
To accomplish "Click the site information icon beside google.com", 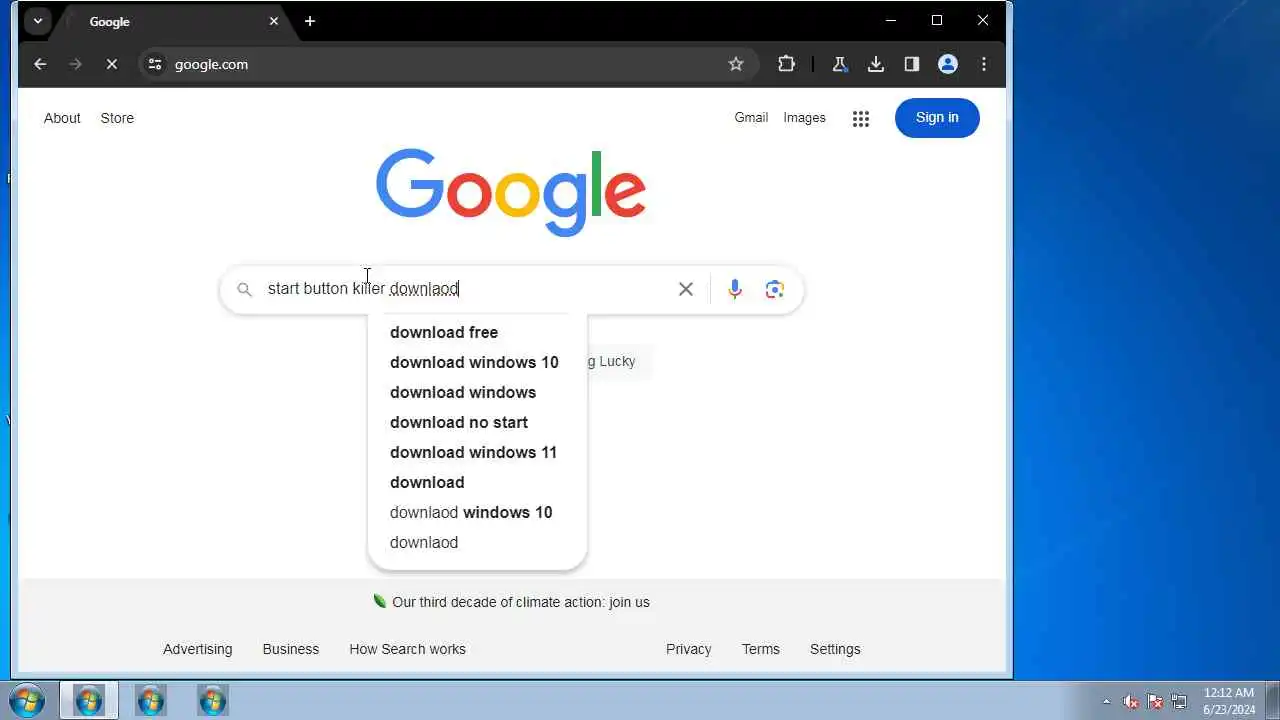I will click(x=155, y=64).
